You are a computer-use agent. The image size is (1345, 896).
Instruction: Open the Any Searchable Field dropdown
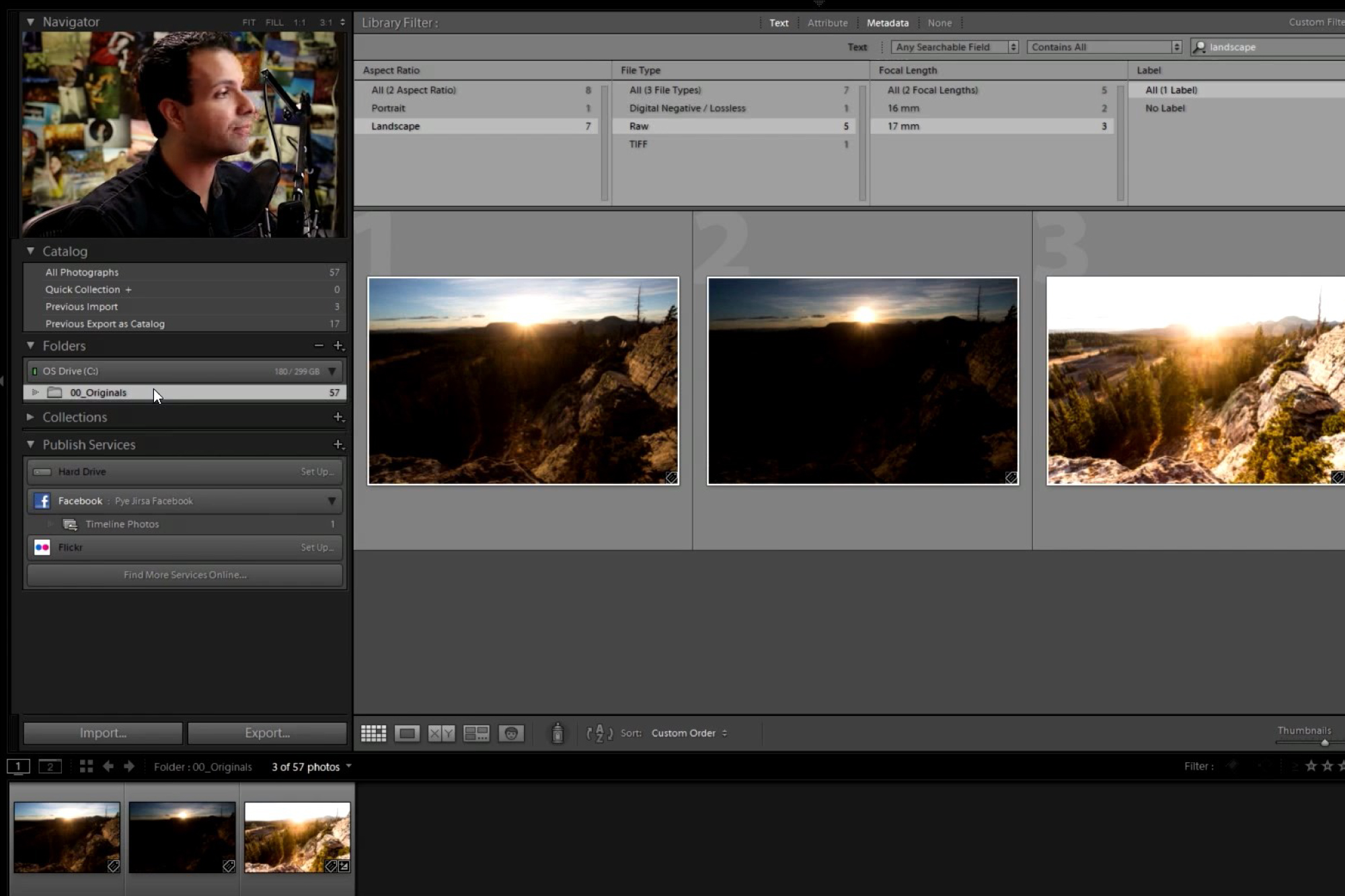954,47
